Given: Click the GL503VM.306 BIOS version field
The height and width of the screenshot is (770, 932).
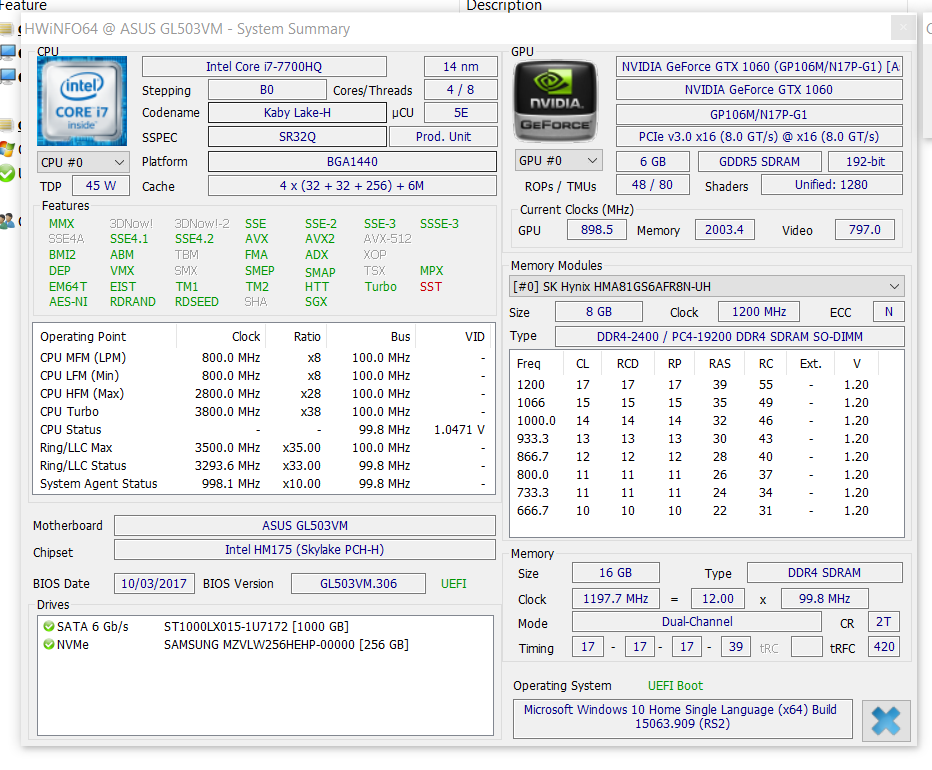Looking at the screenshot, I should (359, 584).
